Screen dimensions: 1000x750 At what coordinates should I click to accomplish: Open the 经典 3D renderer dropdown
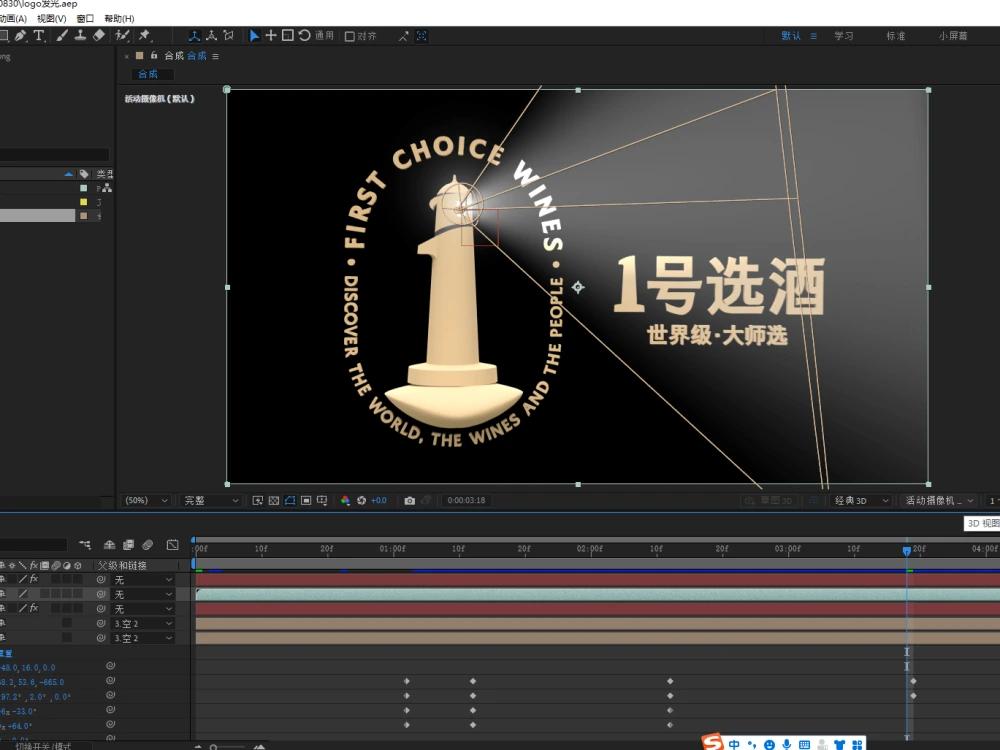[861, 501]
